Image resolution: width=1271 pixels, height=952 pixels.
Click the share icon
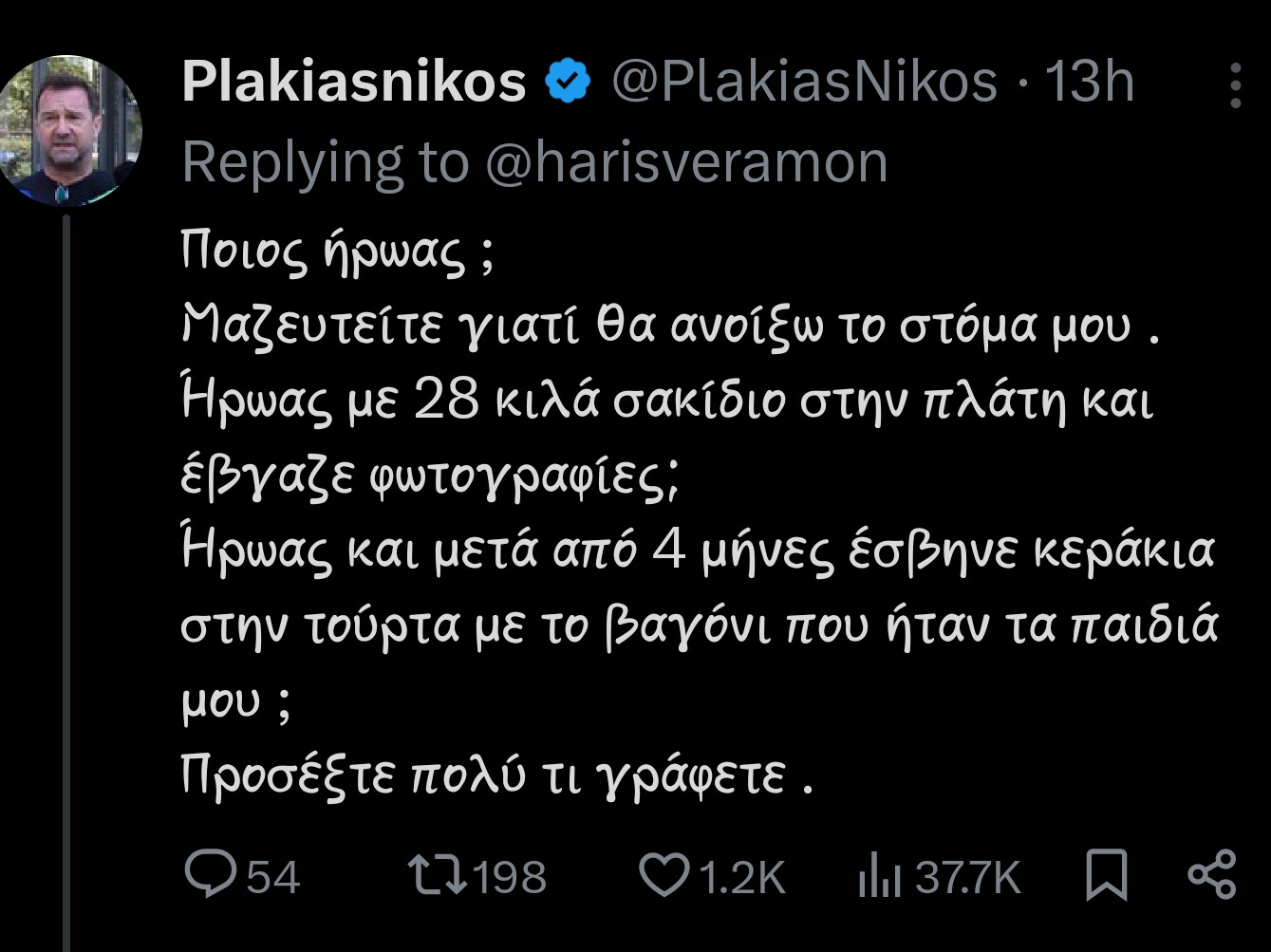coord(1212,875)
